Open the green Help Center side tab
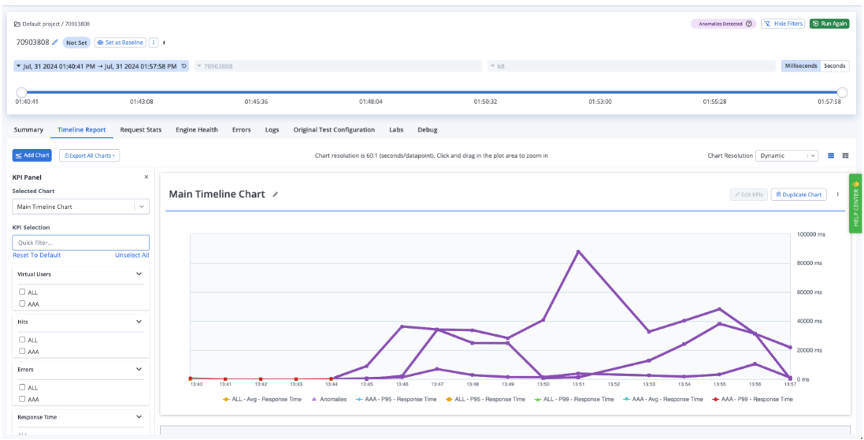The width and height of the screenshot is (864, 440). 855,203
